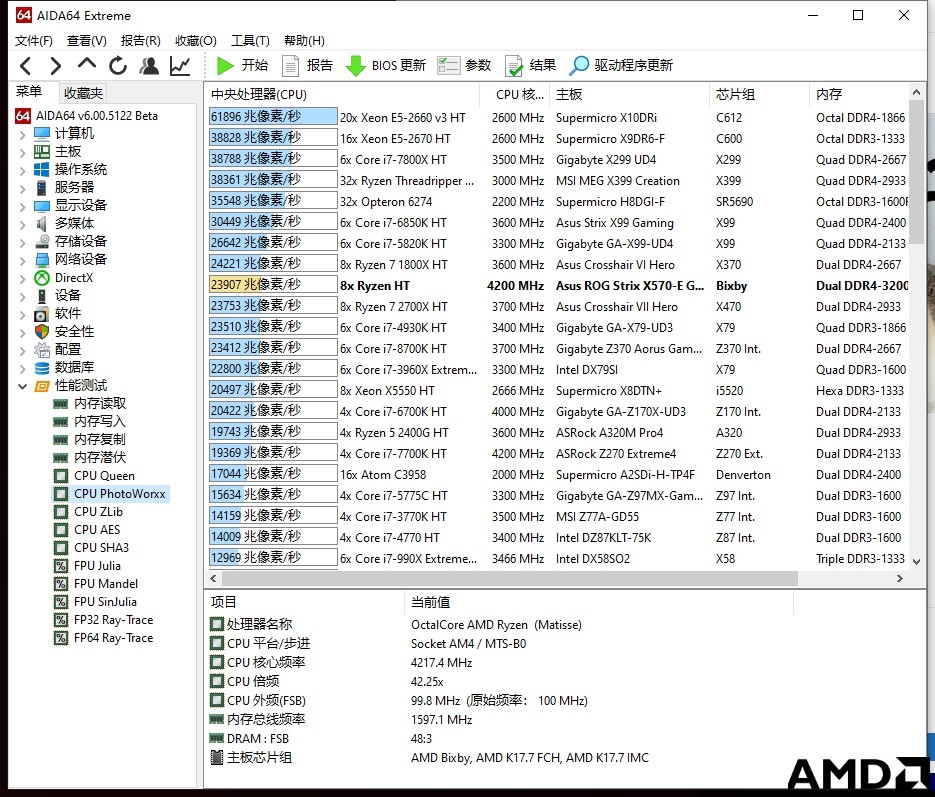The image size is (935, 797).
Task: Click the 主板 column header
Action: coord(631,94)
